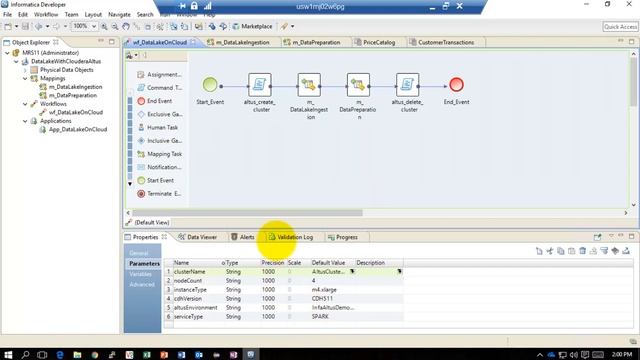Click the save disk toolbar icon
This screenshot has height=360, width=640.
pos(25,27)
